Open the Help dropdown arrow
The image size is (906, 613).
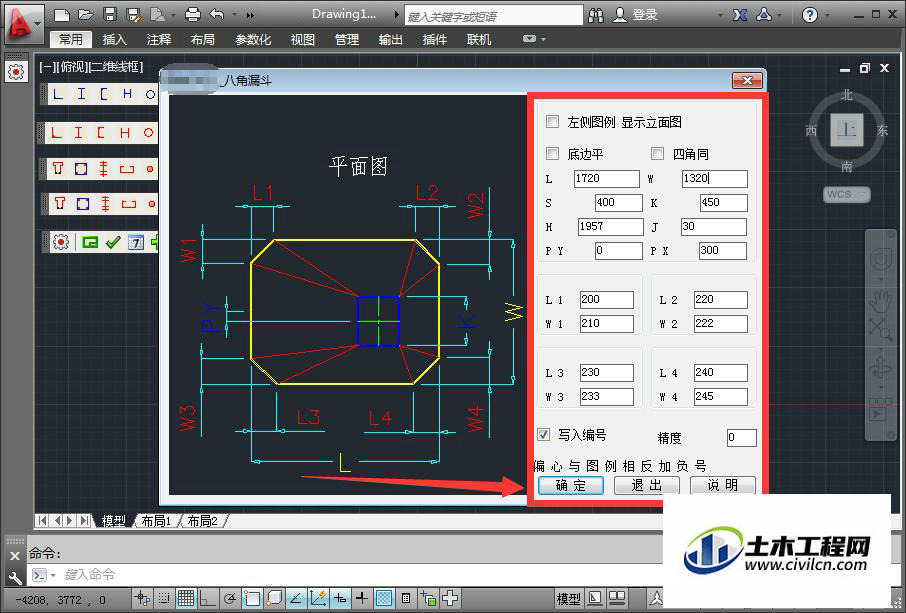click(827, 16)
